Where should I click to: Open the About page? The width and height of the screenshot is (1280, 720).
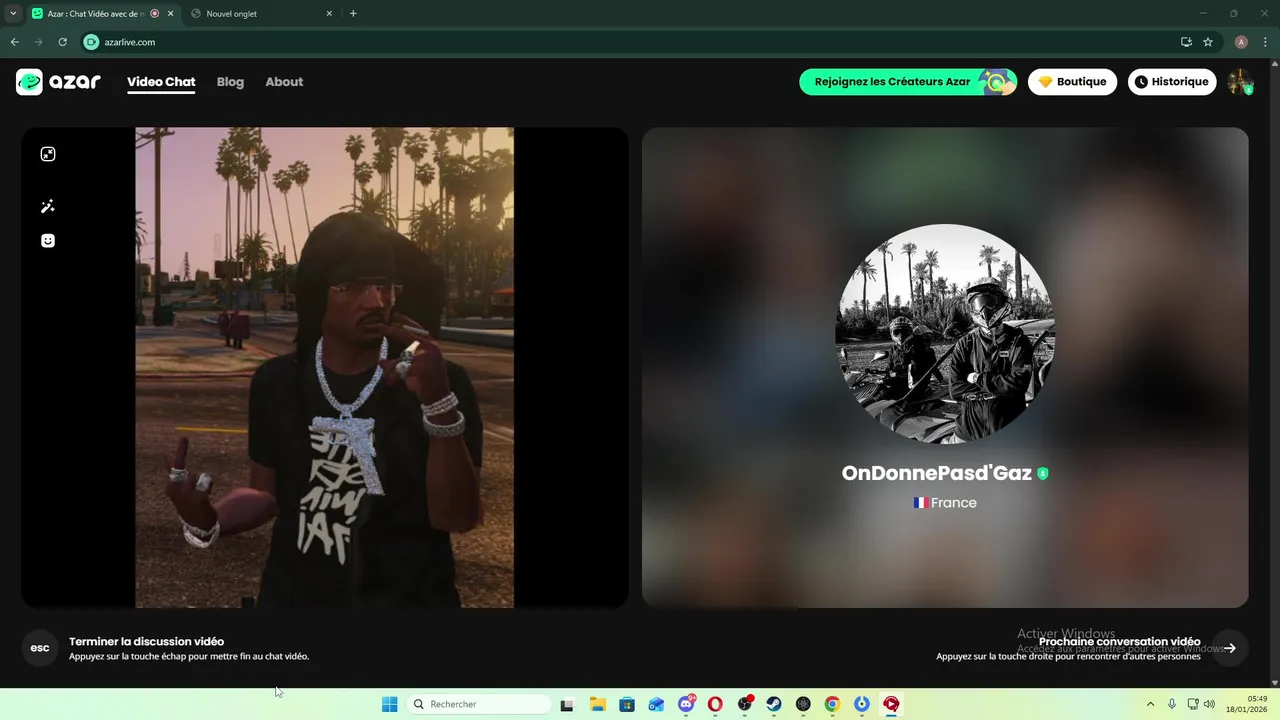point(284,82)
